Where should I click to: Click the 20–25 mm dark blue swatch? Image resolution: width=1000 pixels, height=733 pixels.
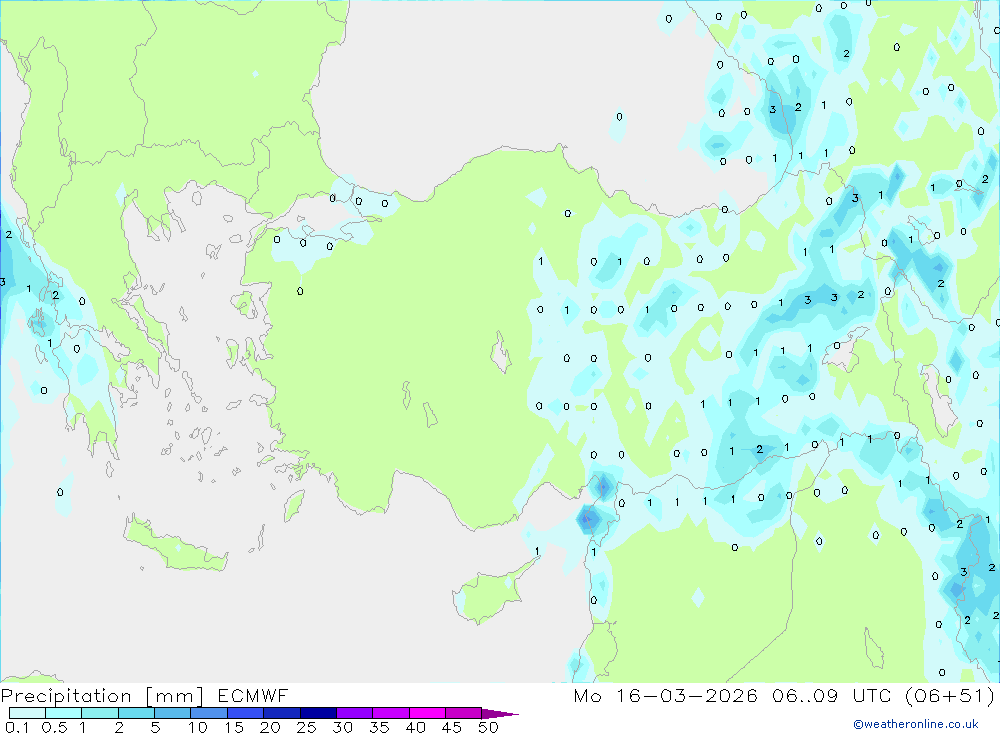tap(281, 713)
